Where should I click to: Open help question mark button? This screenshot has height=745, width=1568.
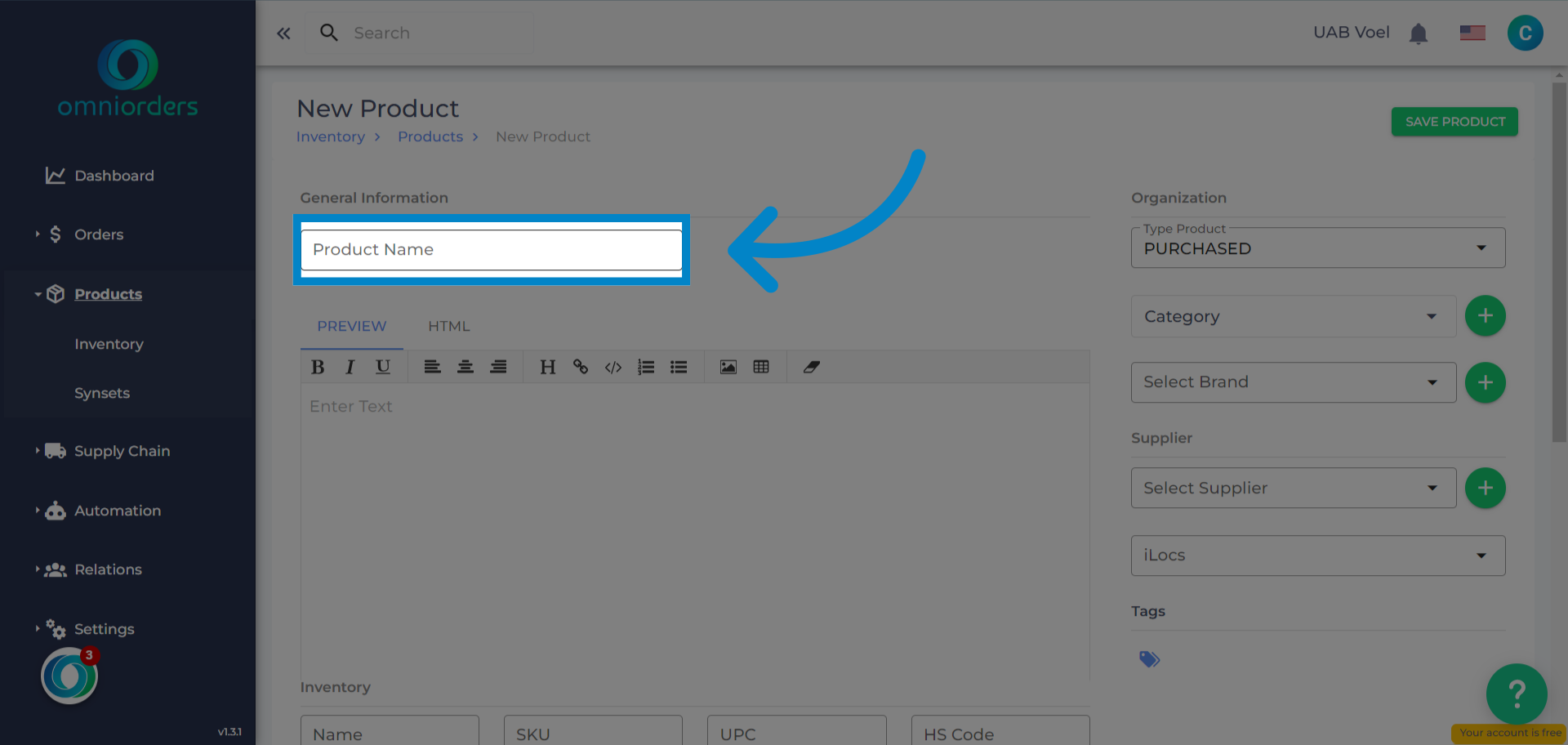[x=1517, y=694]
